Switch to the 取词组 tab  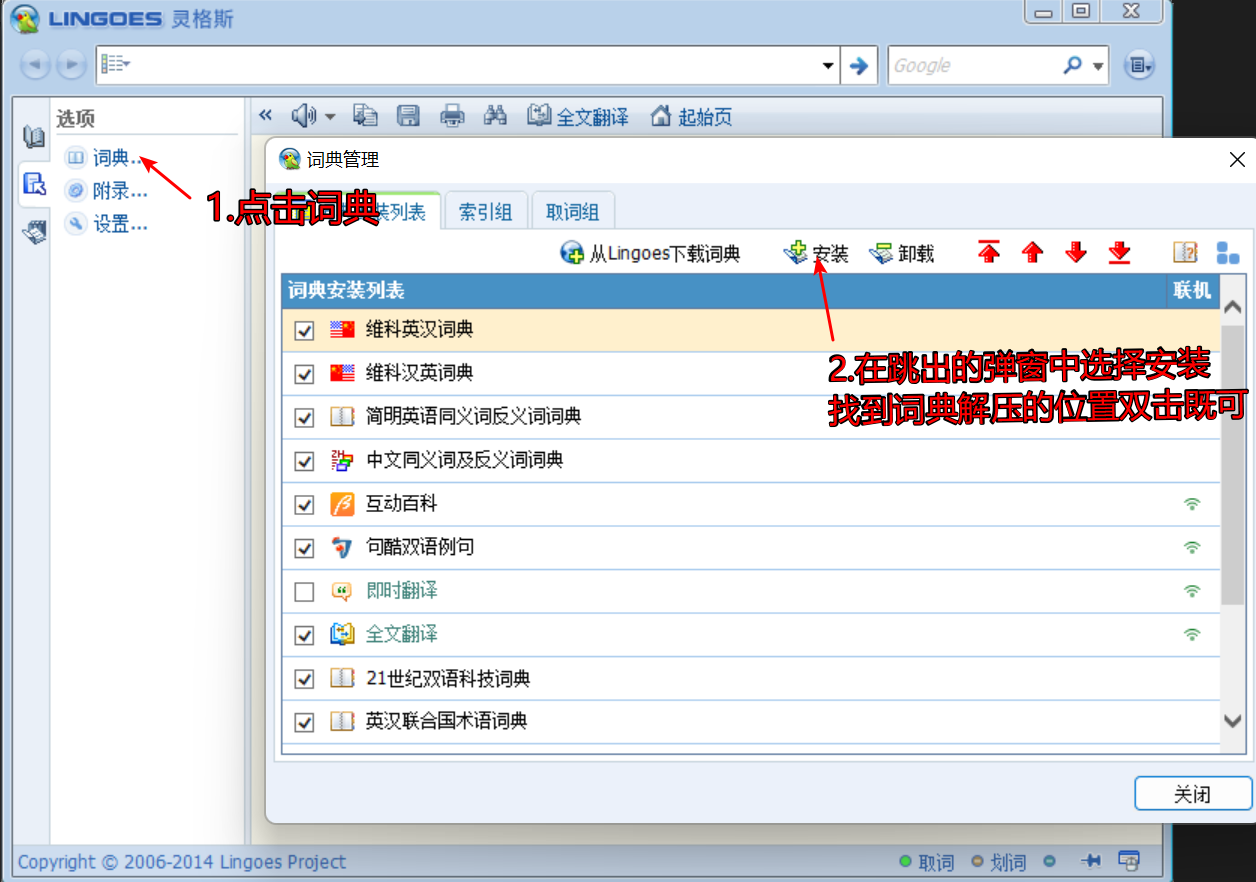coord(572,212)
